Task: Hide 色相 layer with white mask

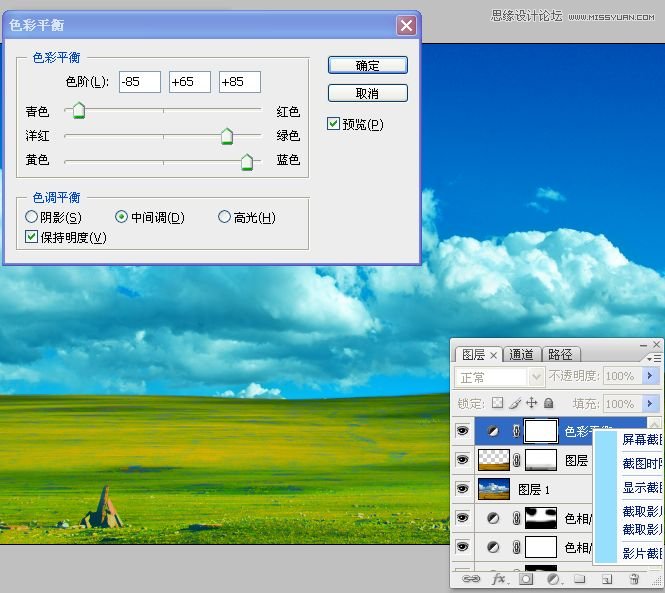Action: [x=462, y=547]
